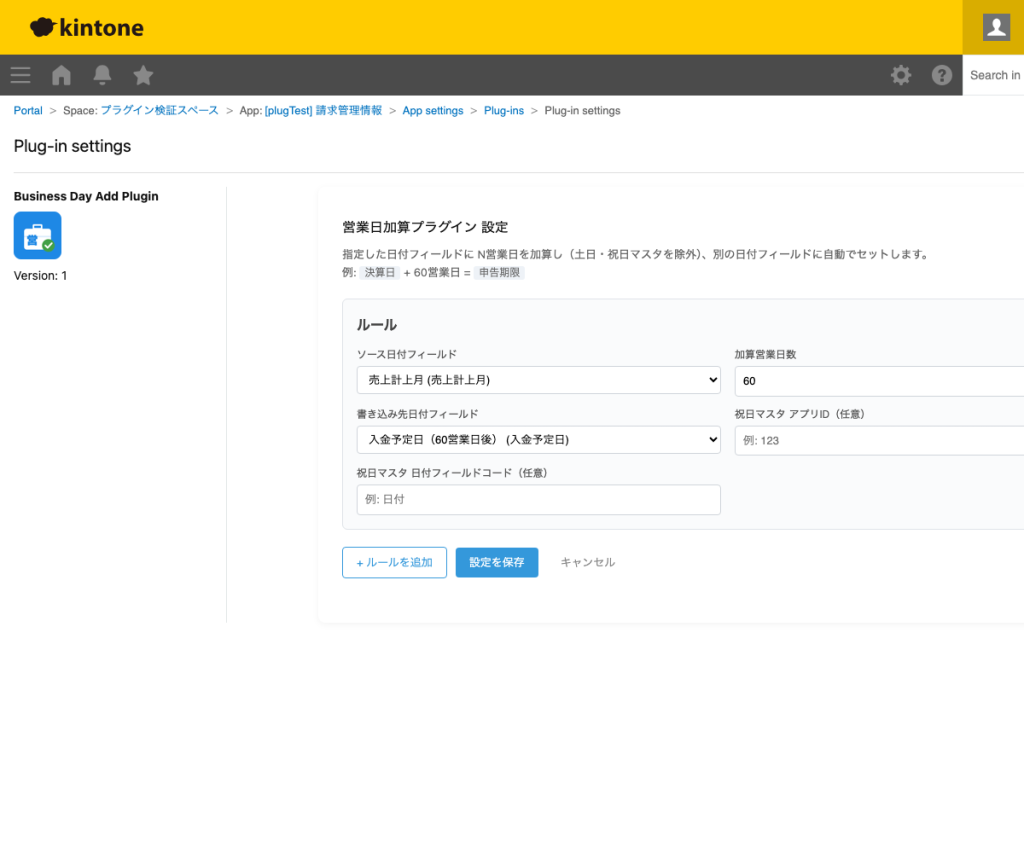Image resolution: width=1024 pixels, height=853 pixels.
Task: Open the settings gear icon
Action: pyautogui.click(x=900, y=75)
